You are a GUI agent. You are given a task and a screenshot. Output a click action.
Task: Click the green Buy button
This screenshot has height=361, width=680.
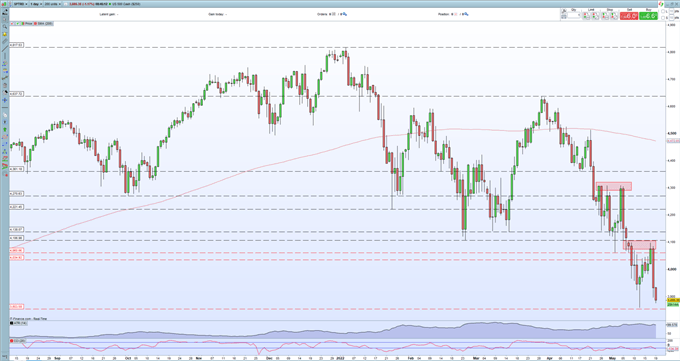(648, 16)
